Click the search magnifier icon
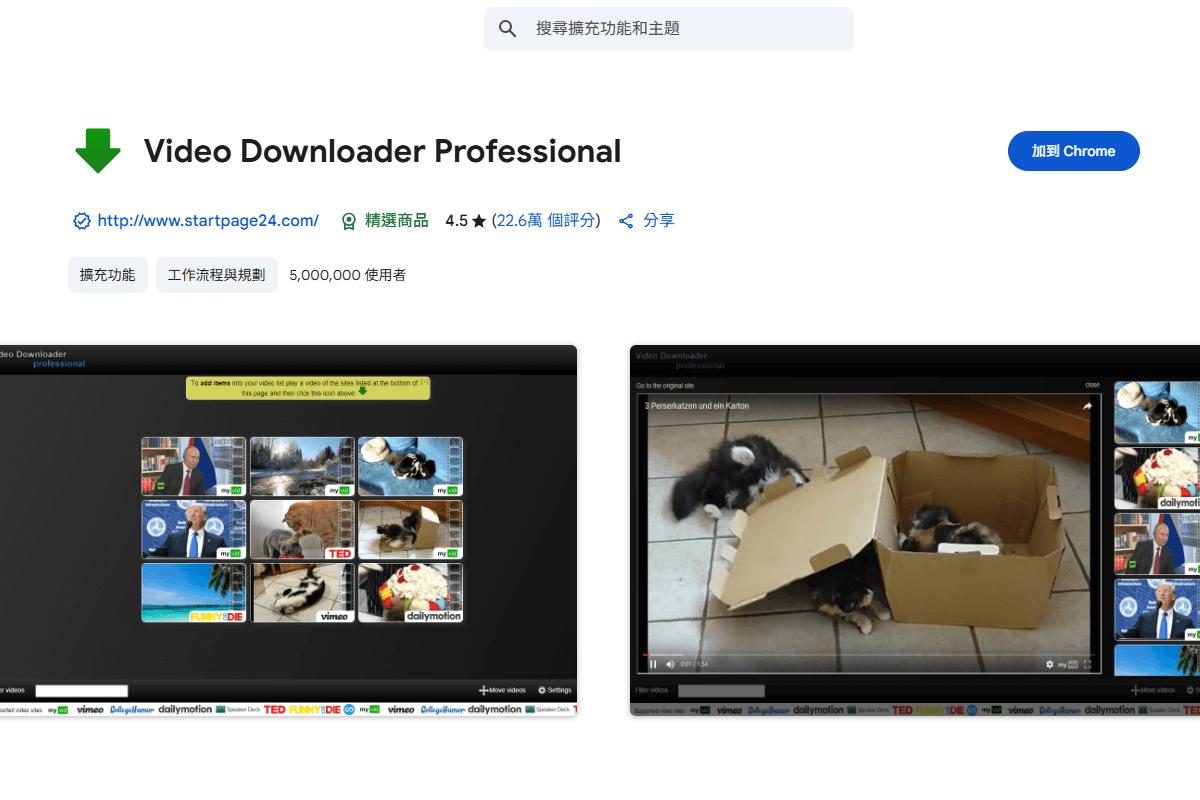 click(x=508, y=29)
